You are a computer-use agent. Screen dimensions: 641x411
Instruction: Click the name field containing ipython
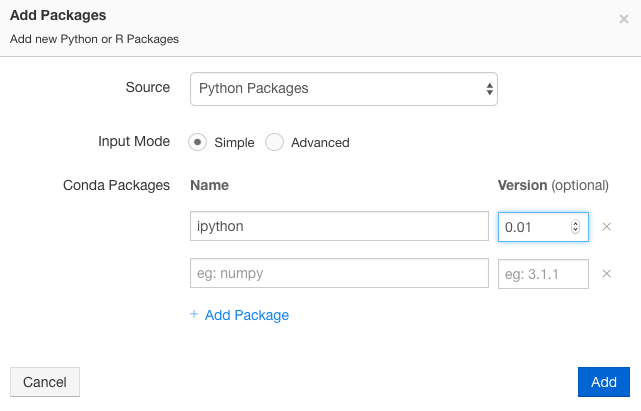pos(339,226)
